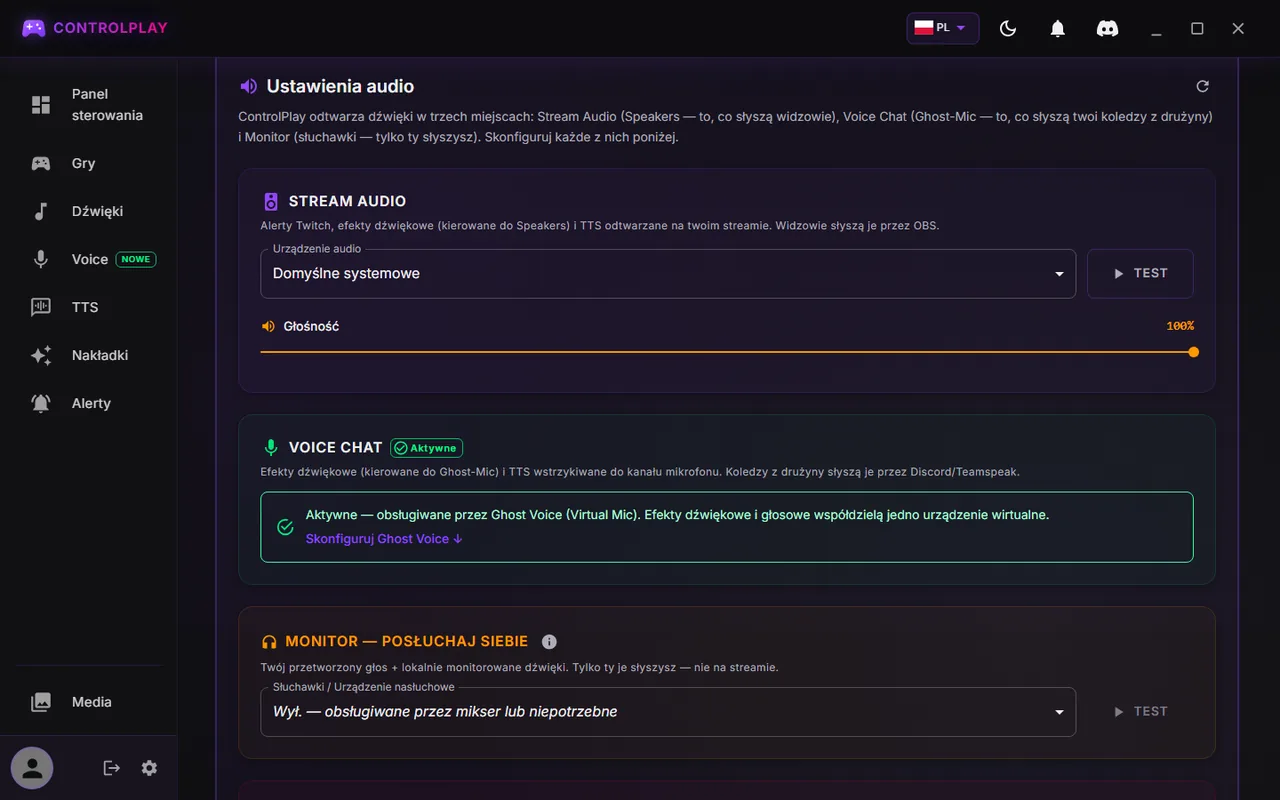The height and width of the screenshot is (800, 1280).
Task: Click the user avatar icon
Action: [x=32, y=768]
